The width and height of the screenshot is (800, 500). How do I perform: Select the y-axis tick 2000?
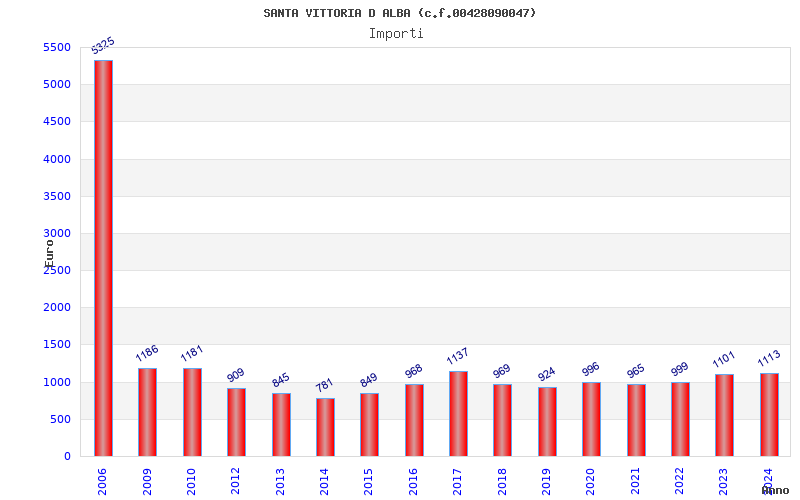click(x=57, y=308)
